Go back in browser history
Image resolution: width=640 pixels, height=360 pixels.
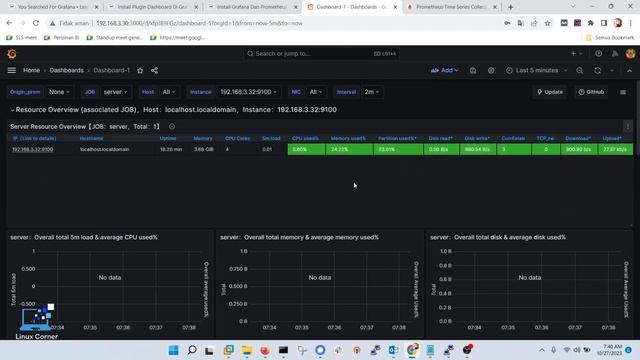9,23
